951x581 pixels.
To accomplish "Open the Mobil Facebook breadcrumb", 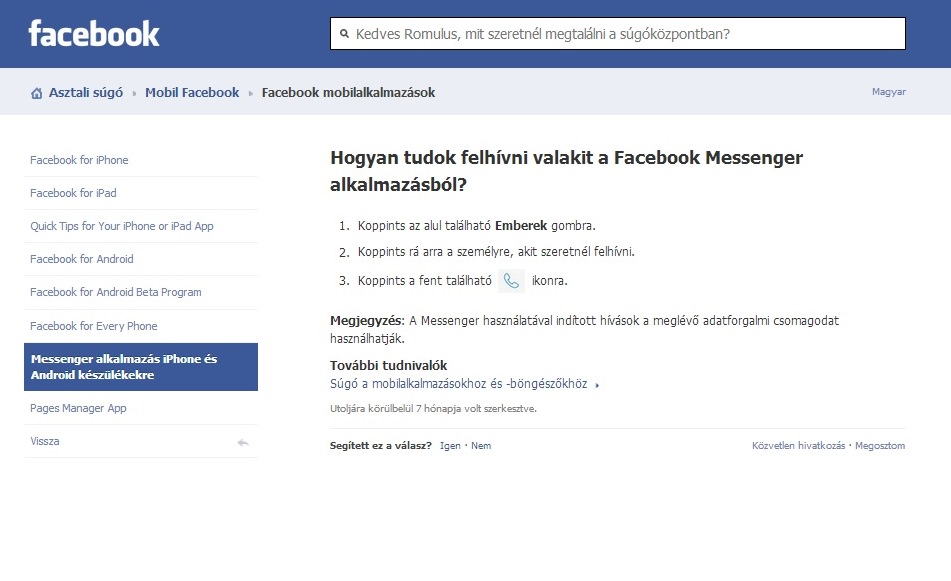I will coord(191,92).
